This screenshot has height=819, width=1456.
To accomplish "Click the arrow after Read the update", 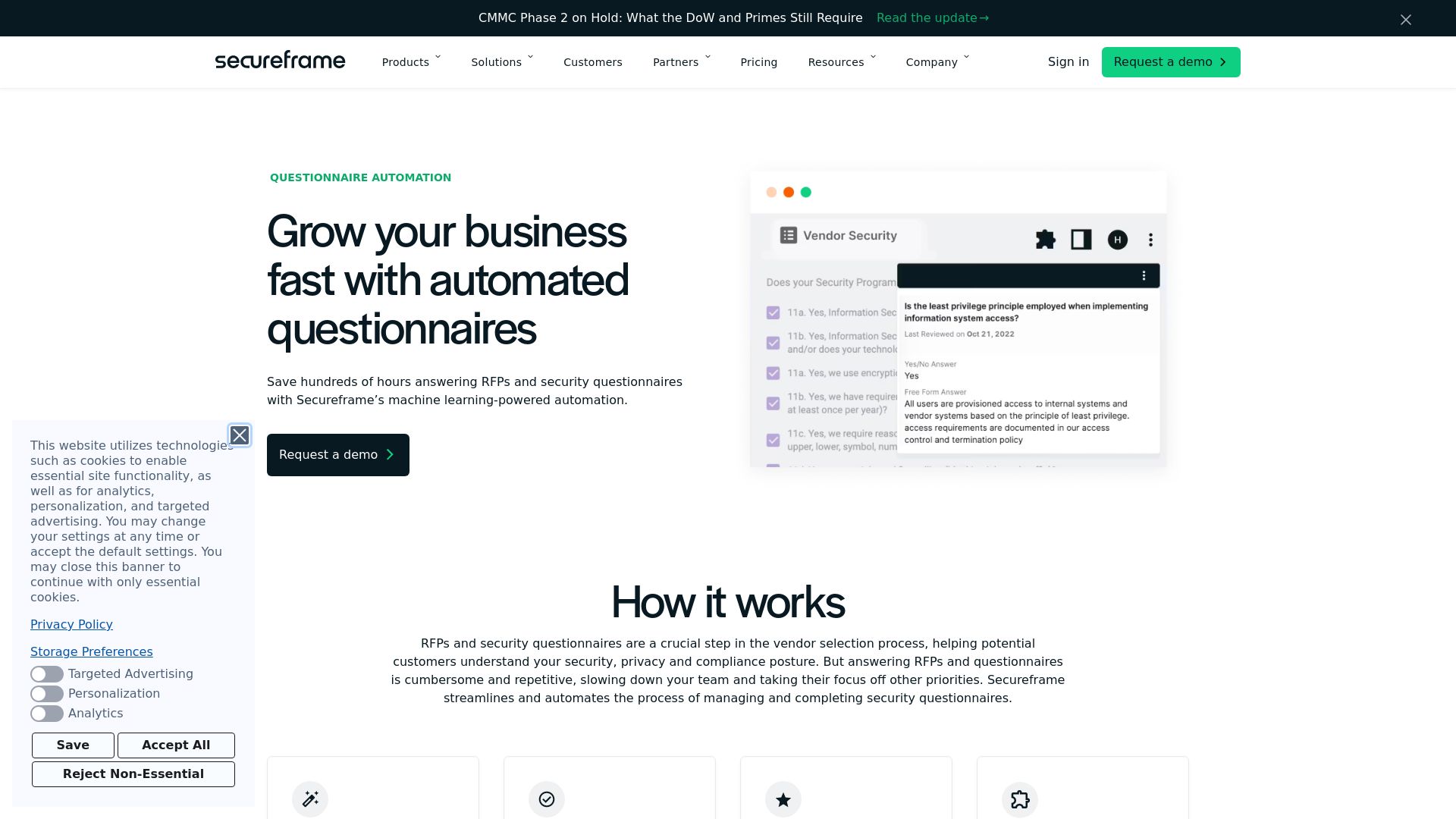I will click(x=984, y=18).
